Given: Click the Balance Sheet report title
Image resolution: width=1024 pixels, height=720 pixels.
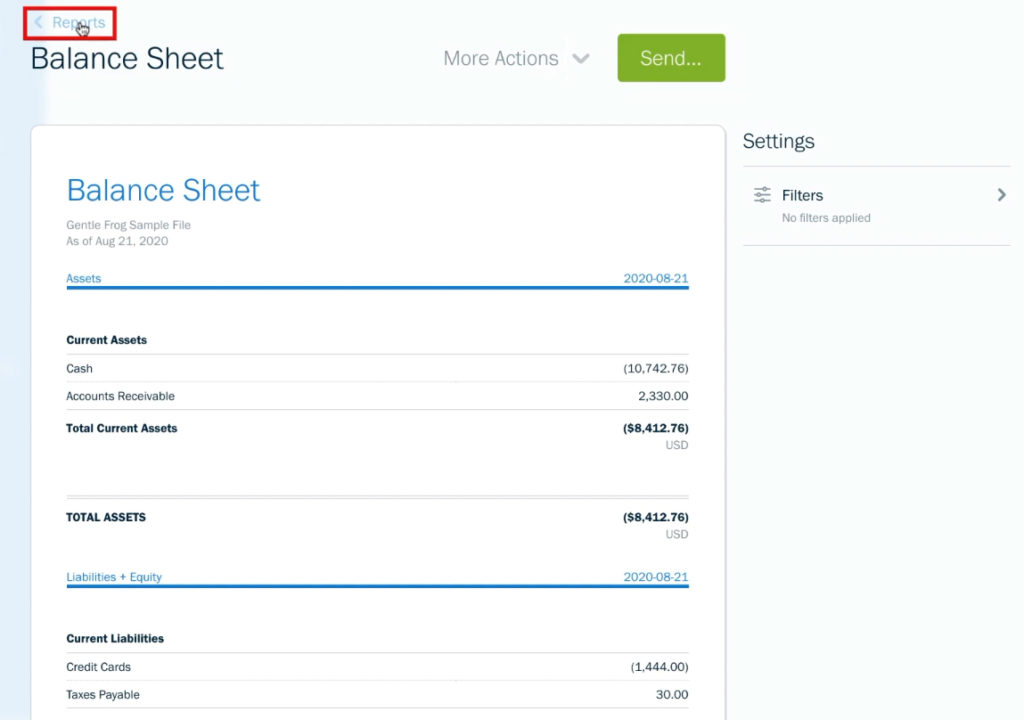Looking at the screenshot, I should coord(163,190).
